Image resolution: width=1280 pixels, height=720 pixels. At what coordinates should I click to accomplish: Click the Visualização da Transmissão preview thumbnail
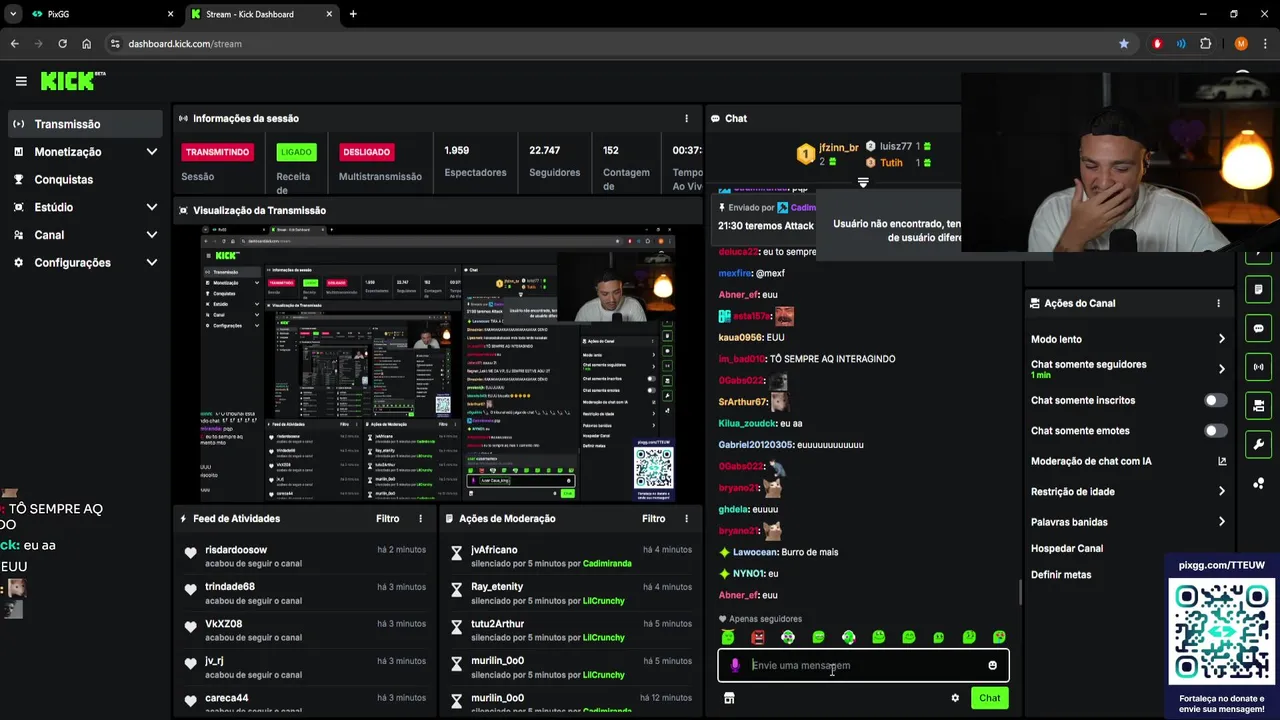tap(438, 364)
